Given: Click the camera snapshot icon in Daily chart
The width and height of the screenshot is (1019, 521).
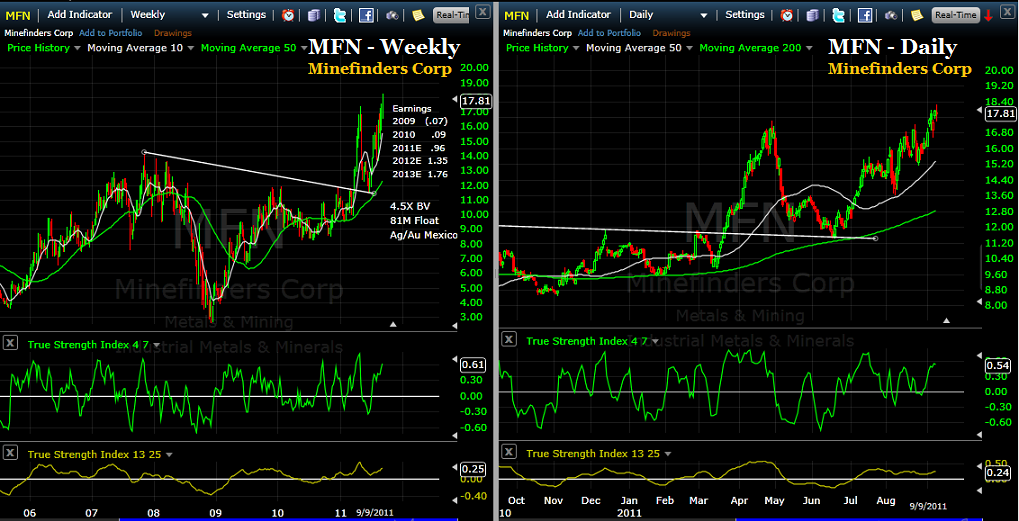Looking at the screenshot, I should [x=890, y=15].
